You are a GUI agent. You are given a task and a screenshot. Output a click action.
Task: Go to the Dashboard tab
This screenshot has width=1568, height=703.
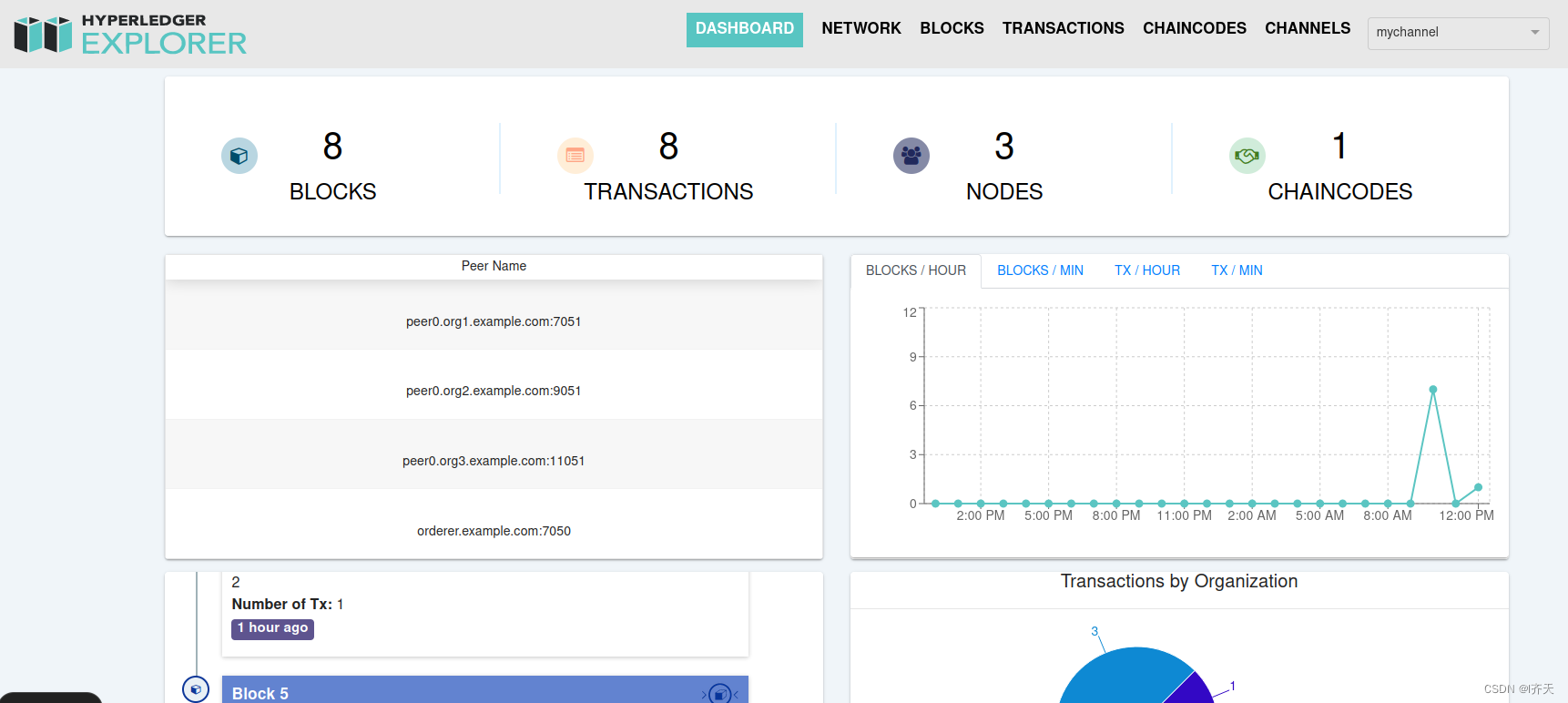tap(745, 29)
